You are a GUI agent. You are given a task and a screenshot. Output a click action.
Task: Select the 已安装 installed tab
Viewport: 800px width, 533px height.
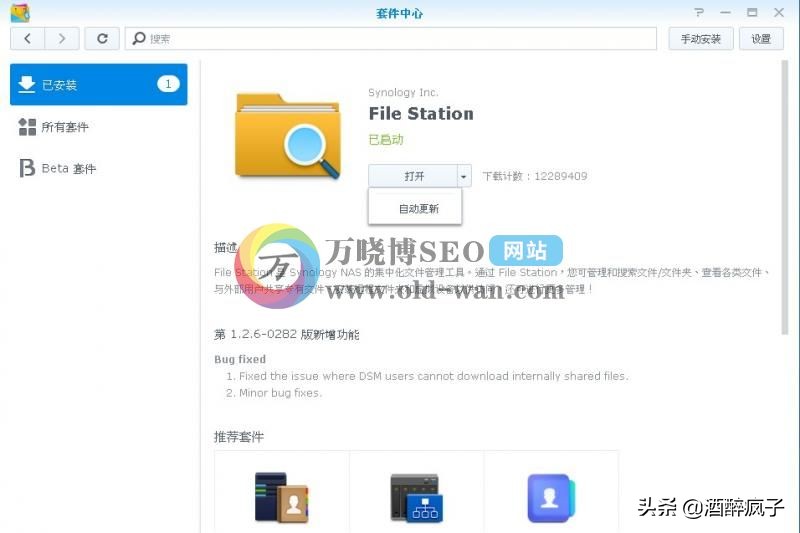tap(98, 84)
